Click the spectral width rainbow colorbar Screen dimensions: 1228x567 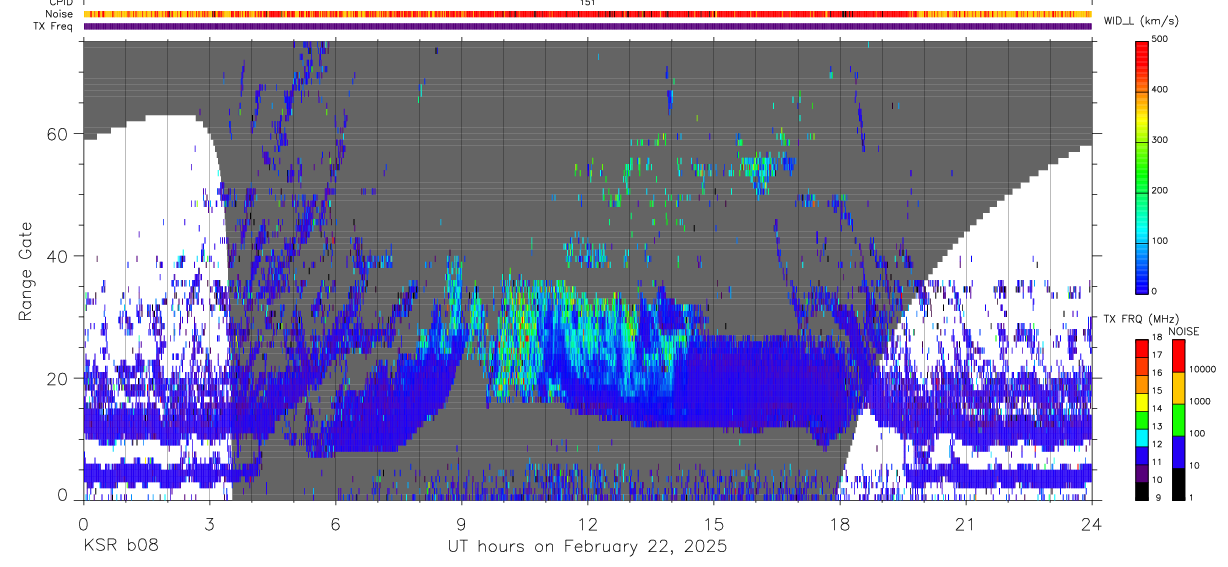(1142, 166)
